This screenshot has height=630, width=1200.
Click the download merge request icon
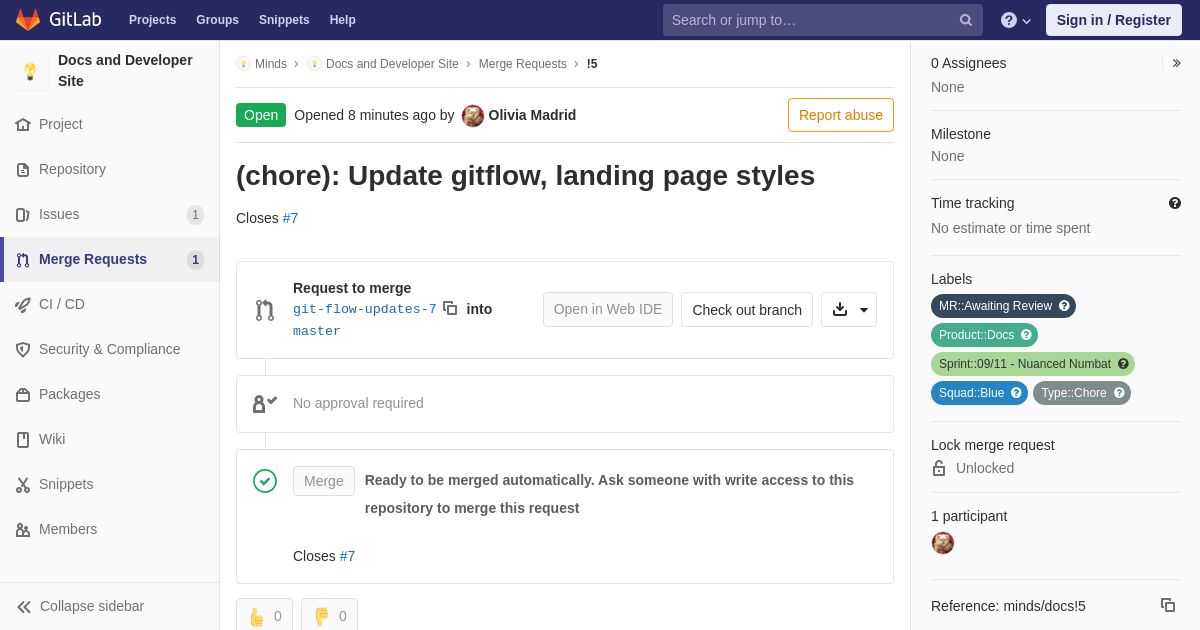pyautogui.click(x=840, y=309)
